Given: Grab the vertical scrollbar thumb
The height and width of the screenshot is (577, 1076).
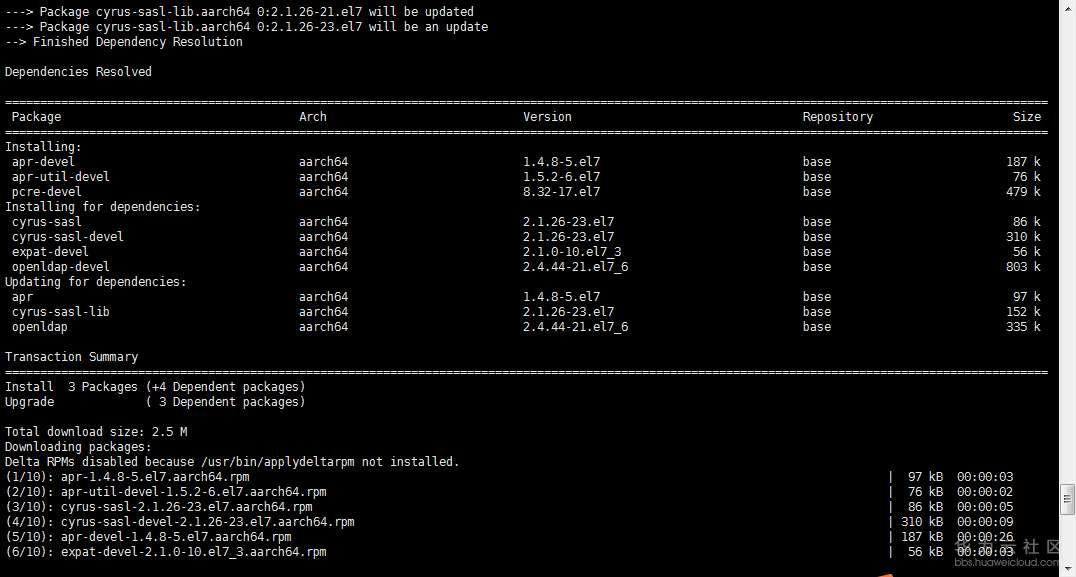Looking at the screenshot, I should 1067,497.
